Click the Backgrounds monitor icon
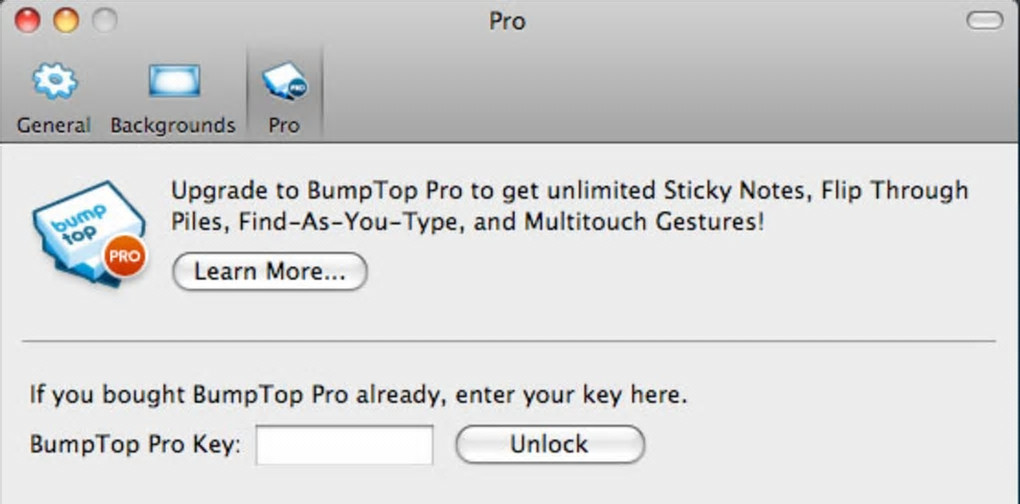The width and height of the screenshot is (1020, 504). 174,82
